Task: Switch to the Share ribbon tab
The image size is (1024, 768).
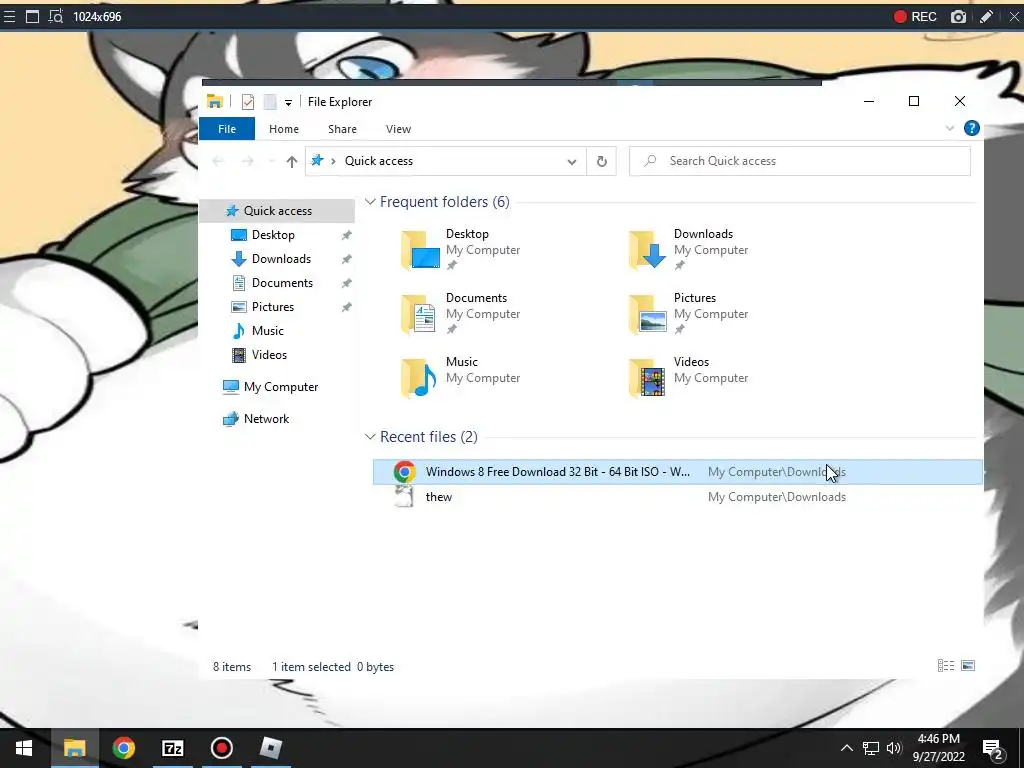Action: click(342, 129)
